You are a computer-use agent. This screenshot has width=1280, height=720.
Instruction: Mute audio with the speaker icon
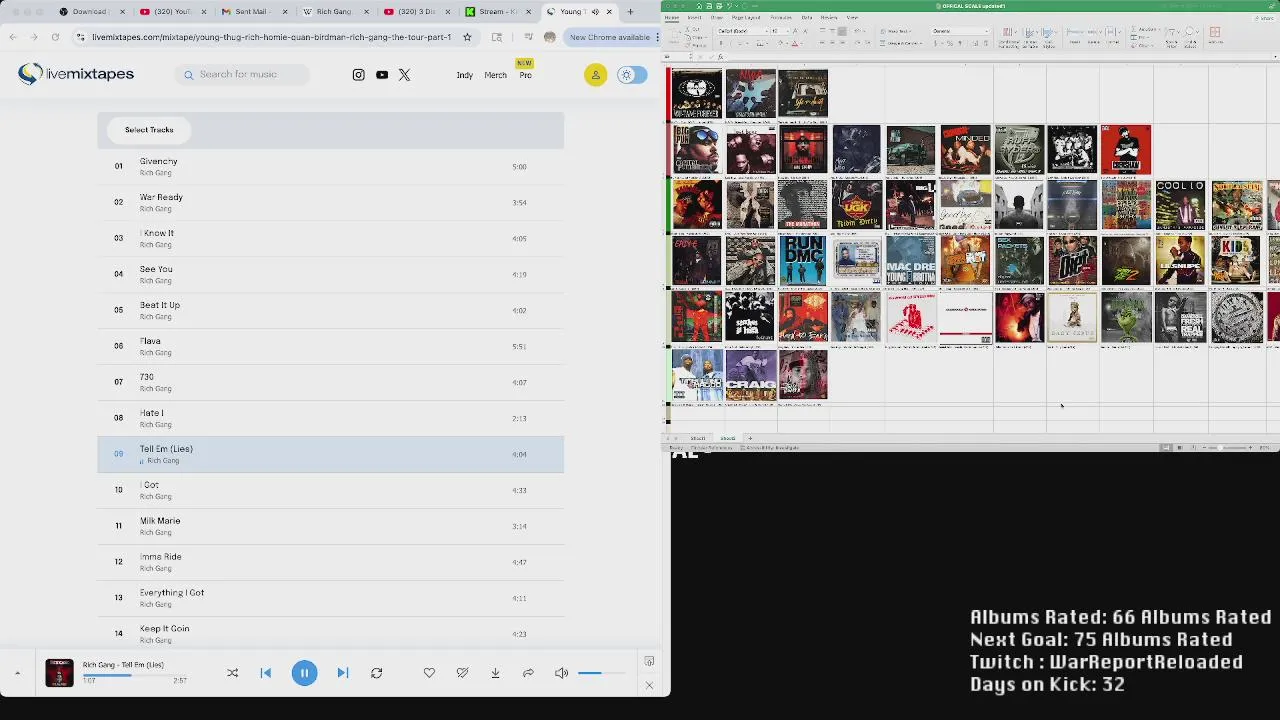(561, 673)
